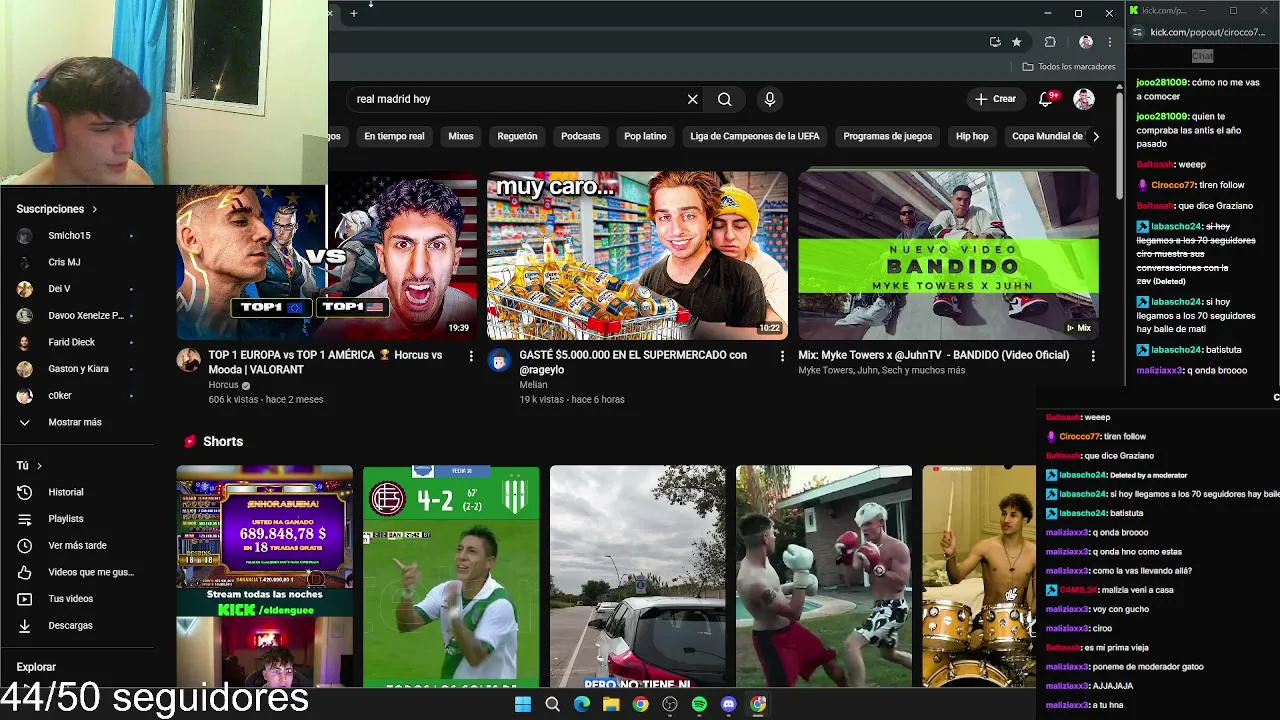The height and width of the screenshot is (720, 1280).
Task: Open the Todos los marcadores folder
Action: (1068, 67)
